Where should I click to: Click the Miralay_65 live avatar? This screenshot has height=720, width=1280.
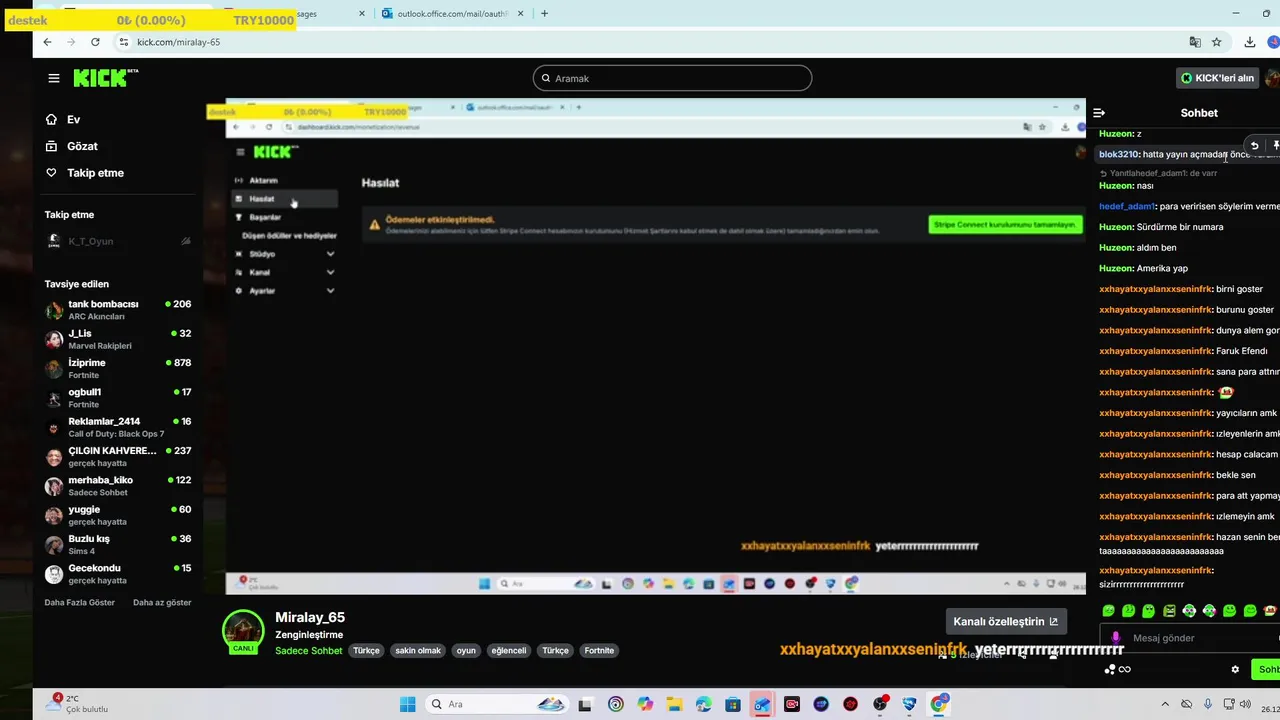[x=243, y=632]
